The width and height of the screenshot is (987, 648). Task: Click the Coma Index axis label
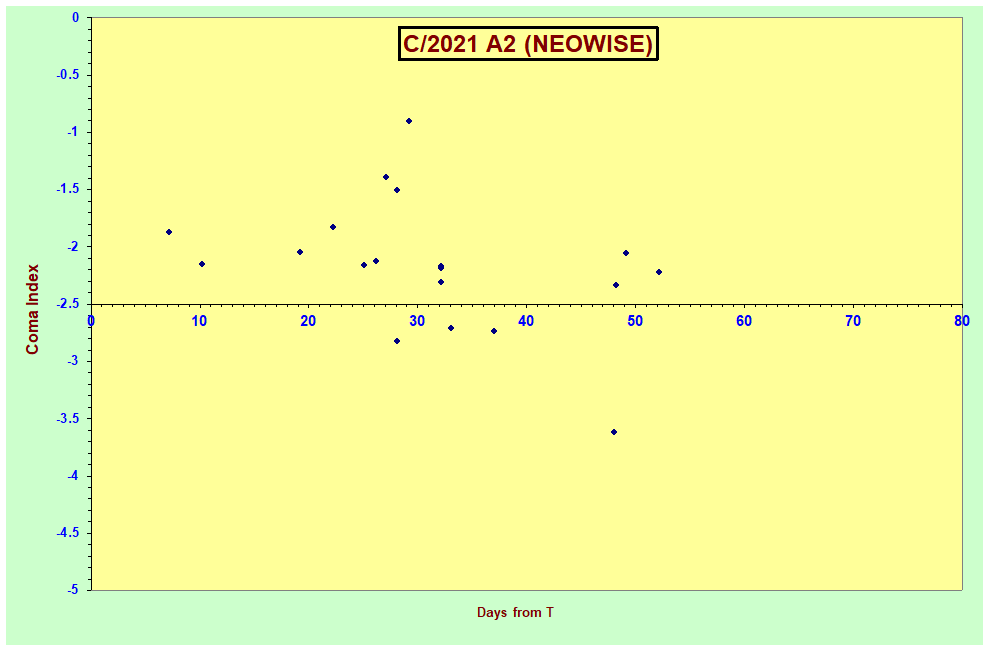32,309
